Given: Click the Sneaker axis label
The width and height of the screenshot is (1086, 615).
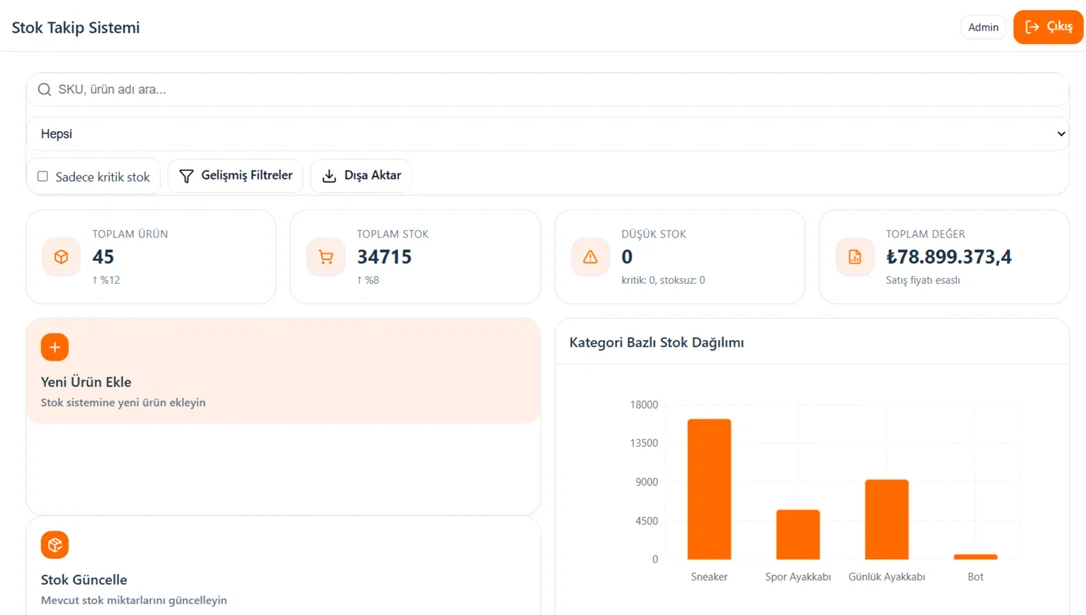Looking at the screenshot, I should coord(709,577).
